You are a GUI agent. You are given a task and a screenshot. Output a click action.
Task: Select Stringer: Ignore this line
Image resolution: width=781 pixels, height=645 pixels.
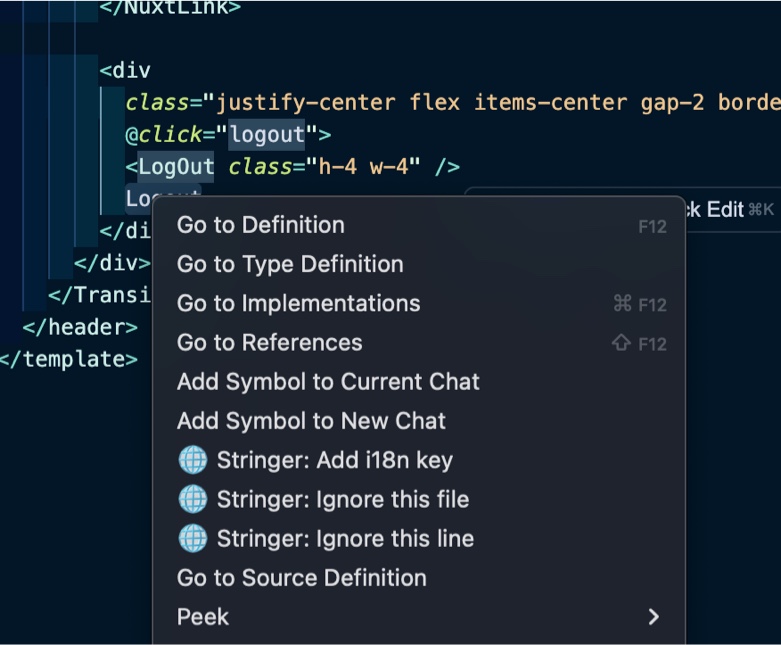pos(418,539)
